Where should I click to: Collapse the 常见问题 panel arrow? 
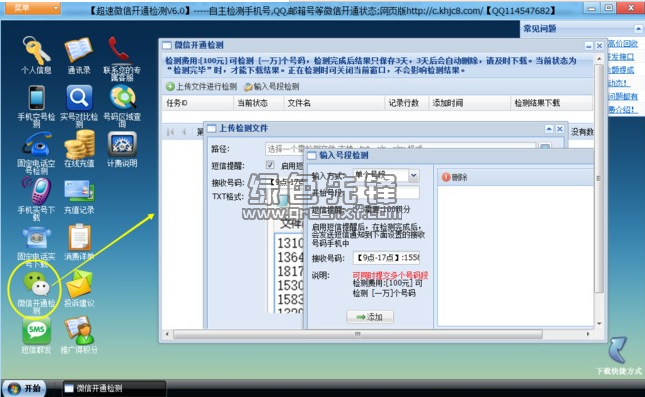(638, 29)
